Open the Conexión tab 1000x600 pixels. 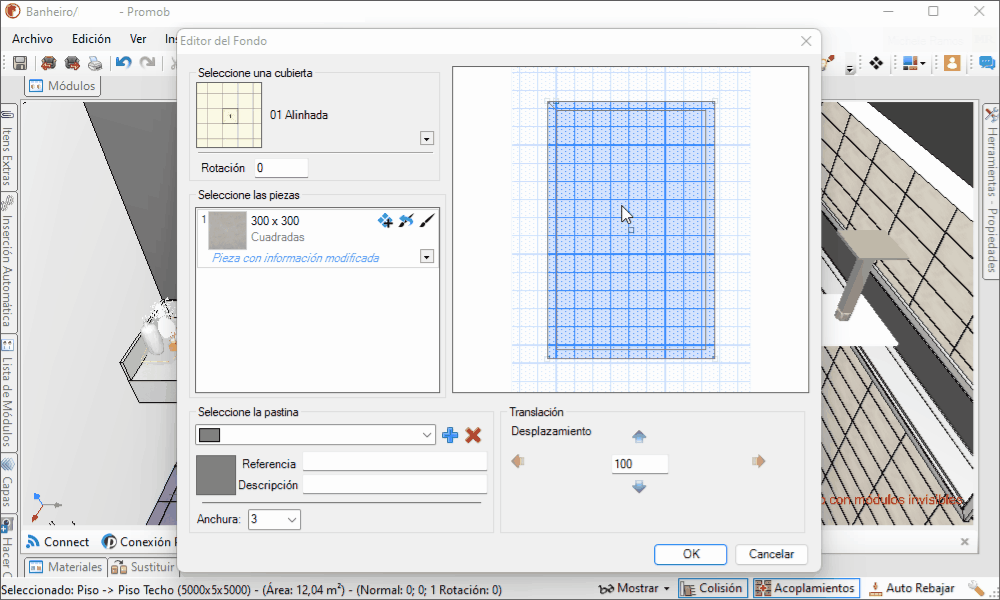pos(138,542)
